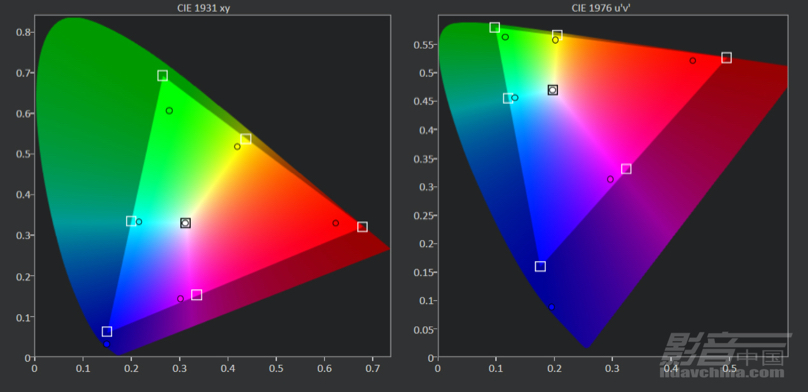Click green target square in the u'v' chart
Screen dimensions: 808x392
tap(495, 27)
